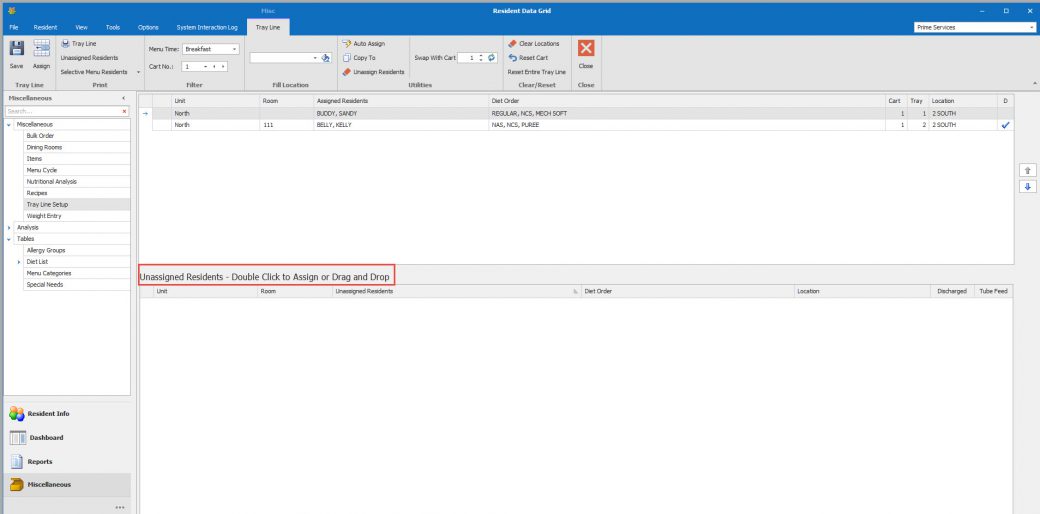Viewport: 1040px width, 514px height.
Task: Click the Assign icon in ribbon
Action: tap(41, 50)
